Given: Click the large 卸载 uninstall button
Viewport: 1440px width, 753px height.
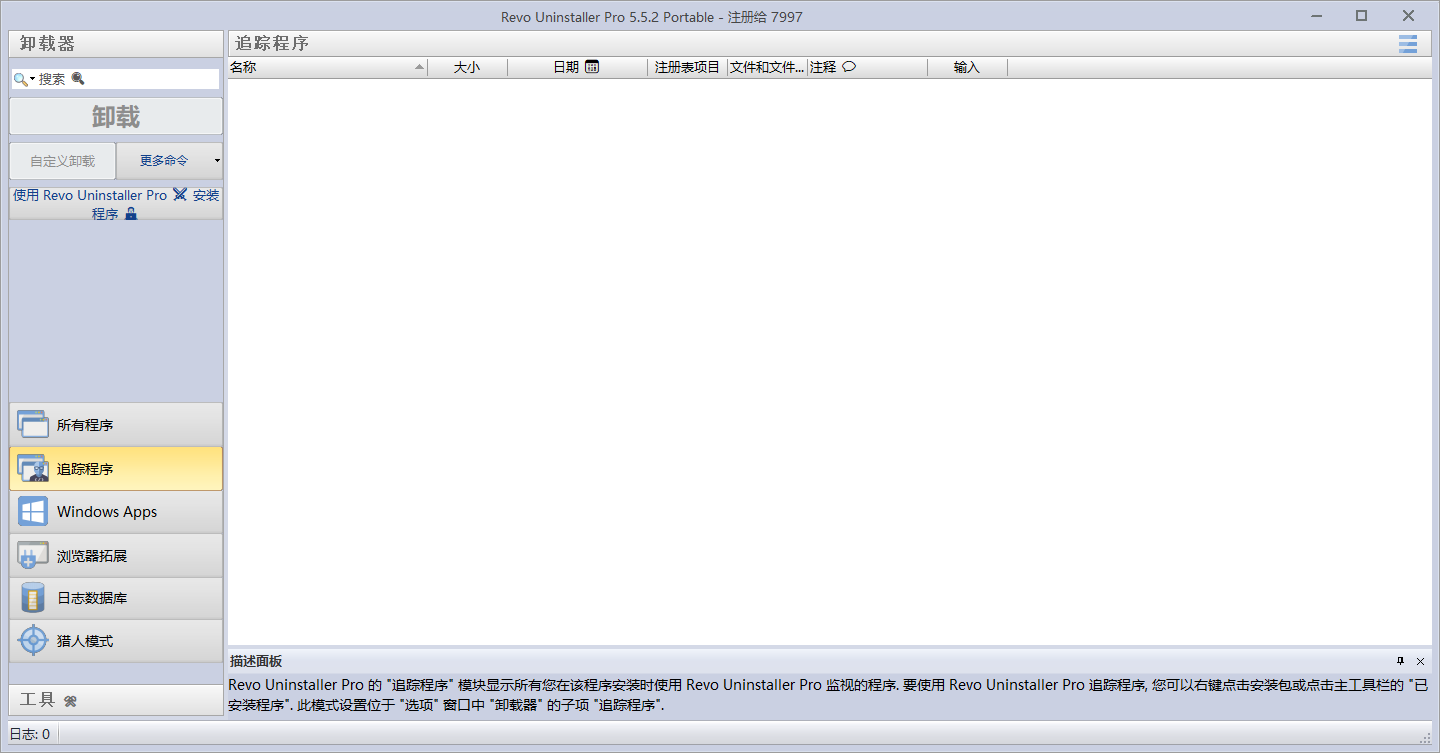Looking at the screenshot, I should pos(116,116).
